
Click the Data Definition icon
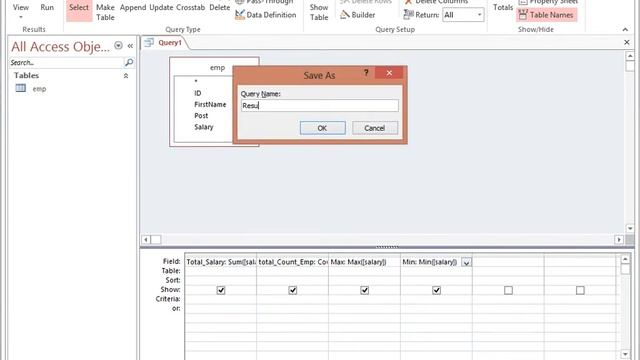(240, 15)
